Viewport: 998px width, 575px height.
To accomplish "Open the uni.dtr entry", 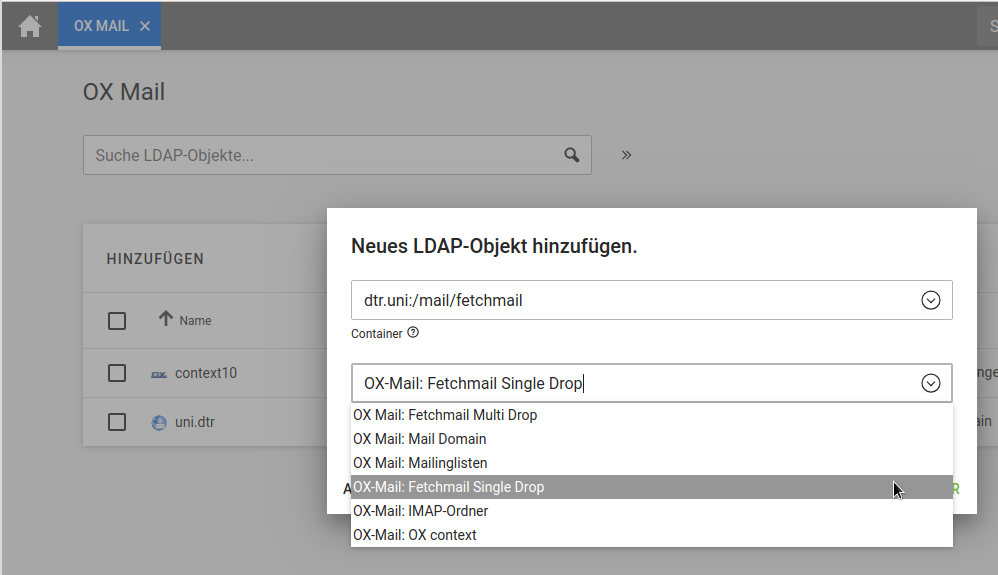I will point(195,422).
